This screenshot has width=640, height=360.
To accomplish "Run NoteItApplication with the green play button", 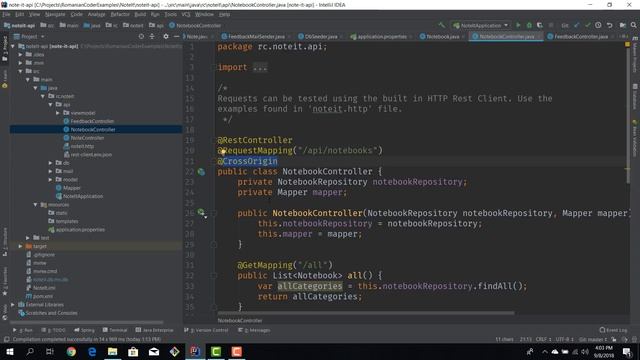I will pyautogui.click(x=518, y=25).
